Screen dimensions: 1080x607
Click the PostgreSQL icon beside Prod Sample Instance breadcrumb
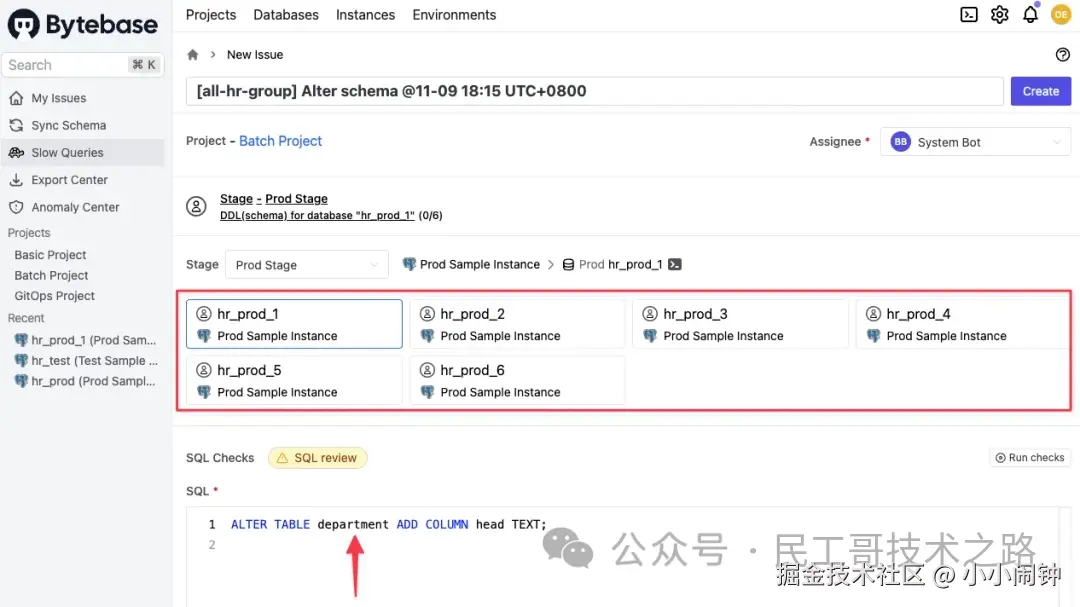409,265
